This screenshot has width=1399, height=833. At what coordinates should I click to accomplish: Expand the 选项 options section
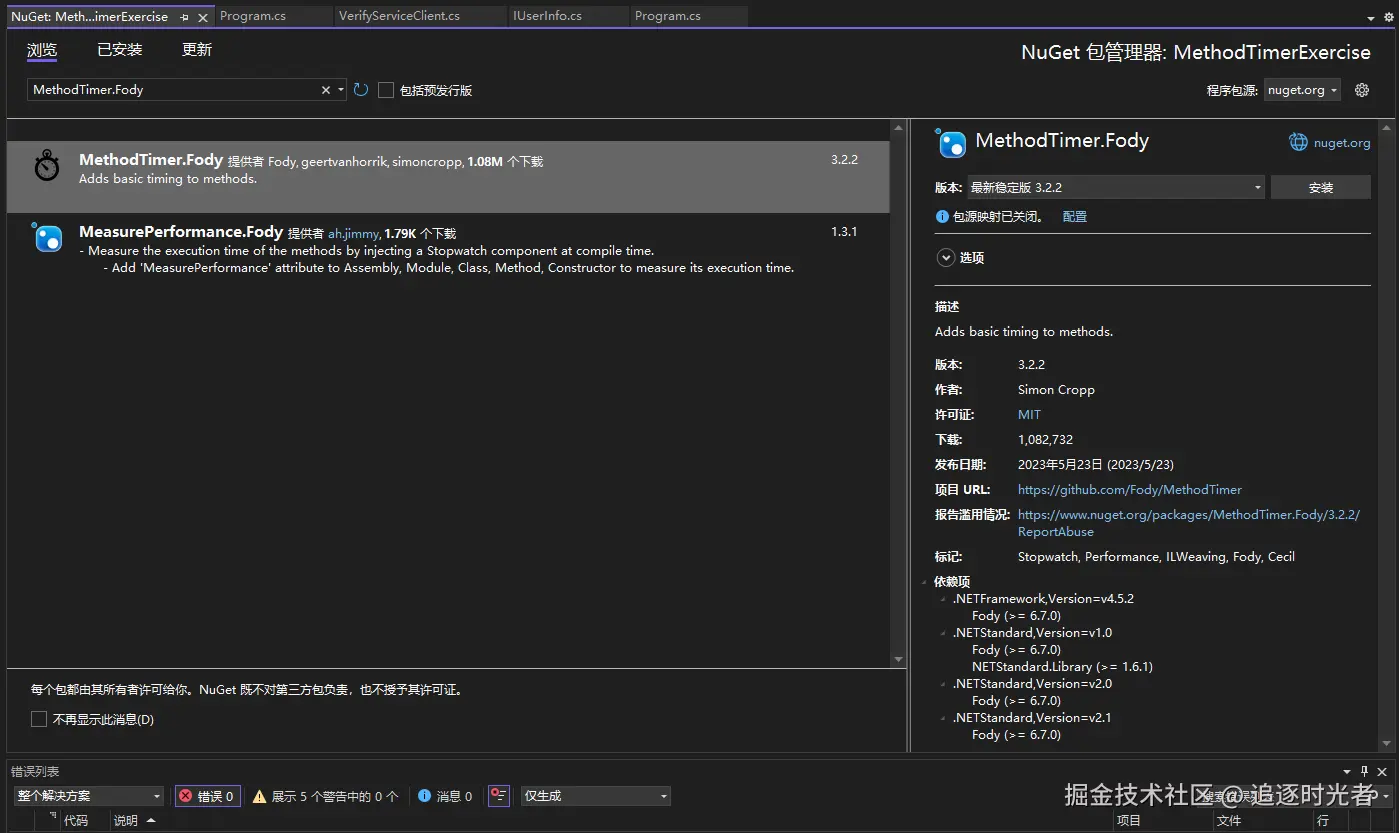click(945, 258)
